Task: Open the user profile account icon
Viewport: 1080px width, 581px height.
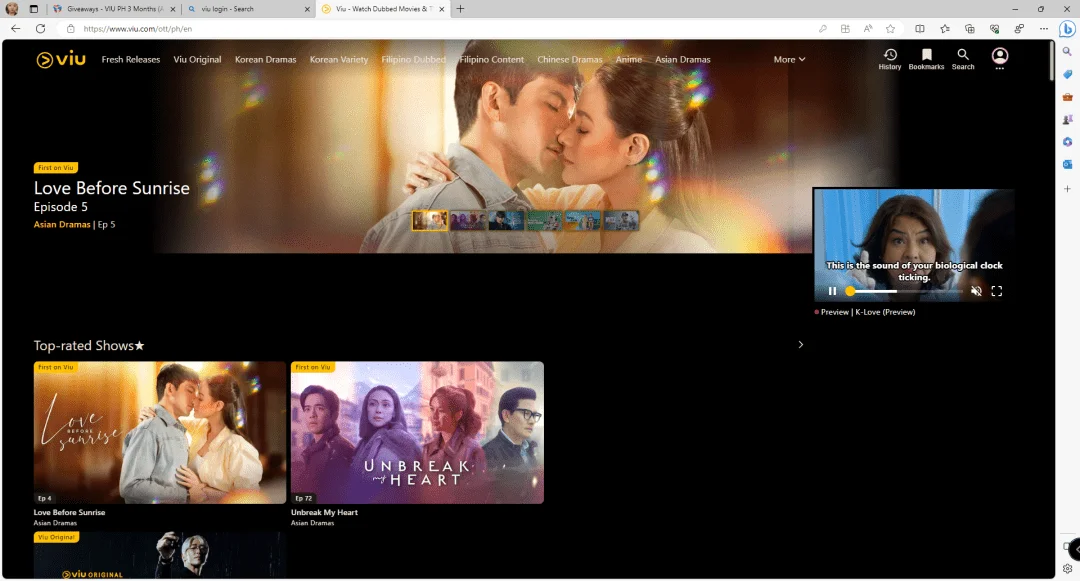Action: coord(999,56)
